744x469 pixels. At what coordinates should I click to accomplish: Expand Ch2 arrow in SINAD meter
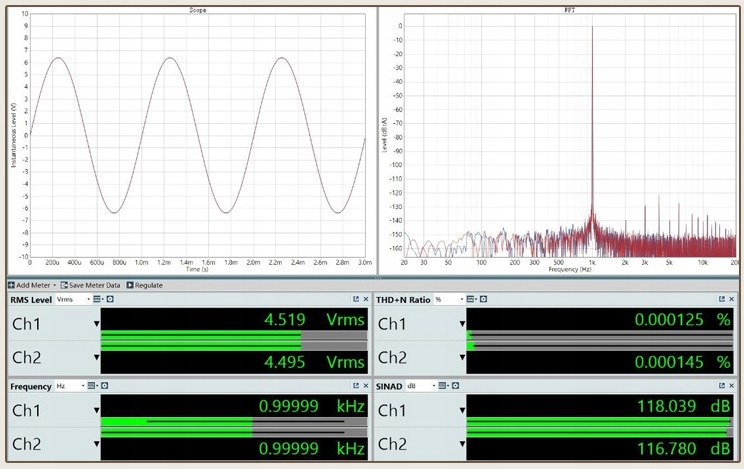pos(462,445)
